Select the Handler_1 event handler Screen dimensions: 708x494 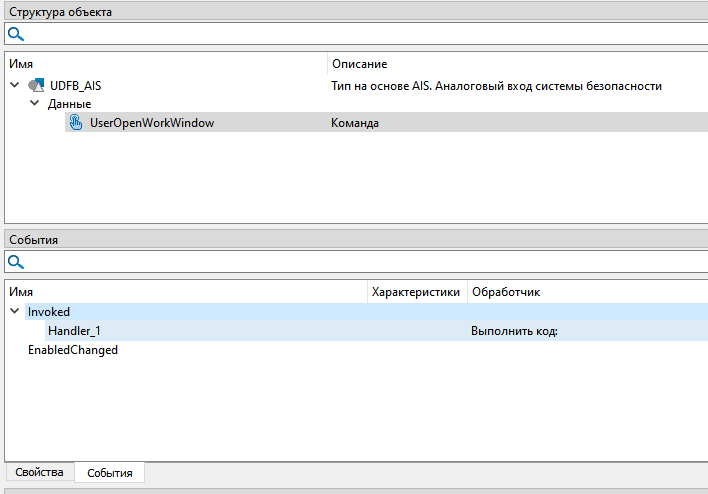point(74,331)
